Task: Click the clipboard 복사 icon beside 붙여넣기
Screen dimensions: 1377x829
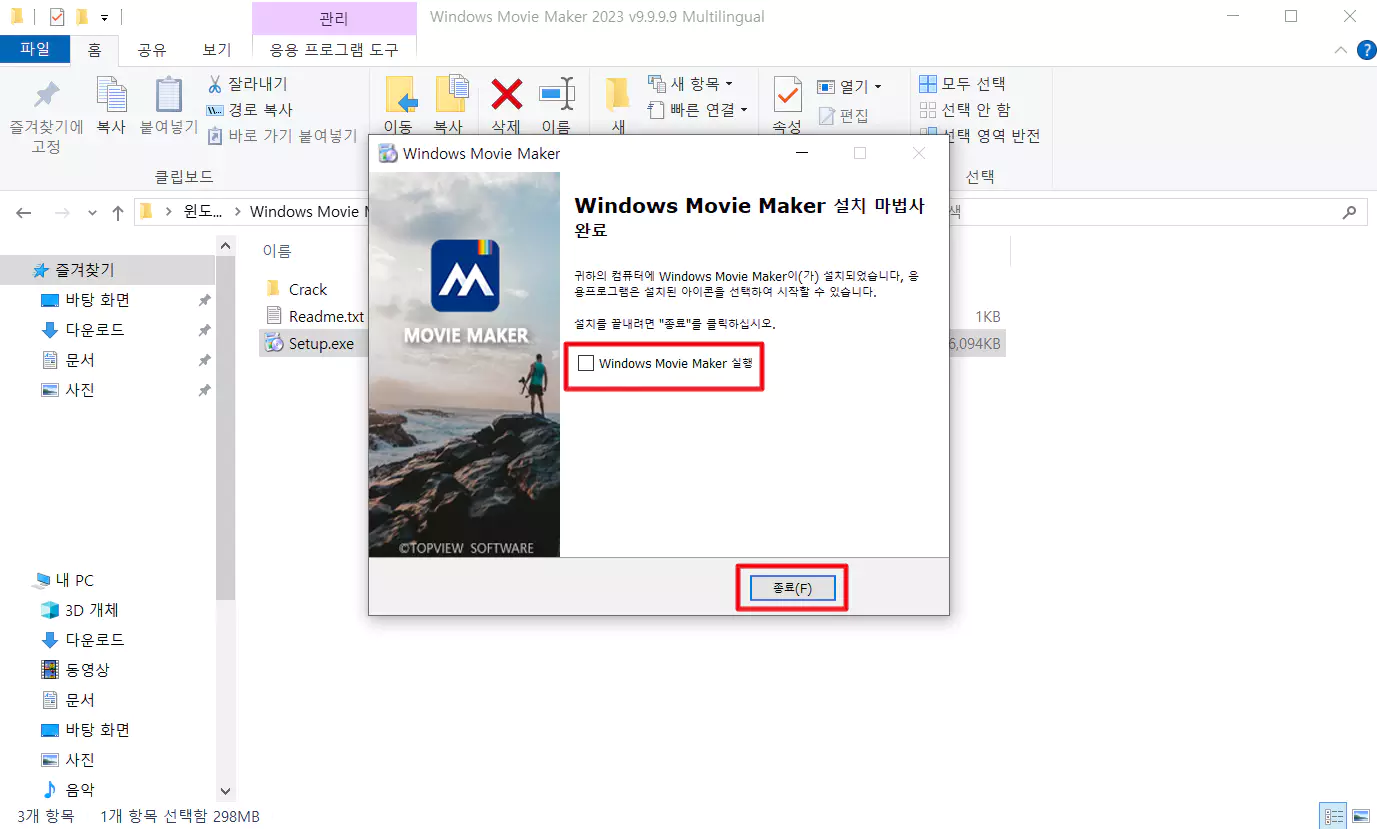Action: 110,94
